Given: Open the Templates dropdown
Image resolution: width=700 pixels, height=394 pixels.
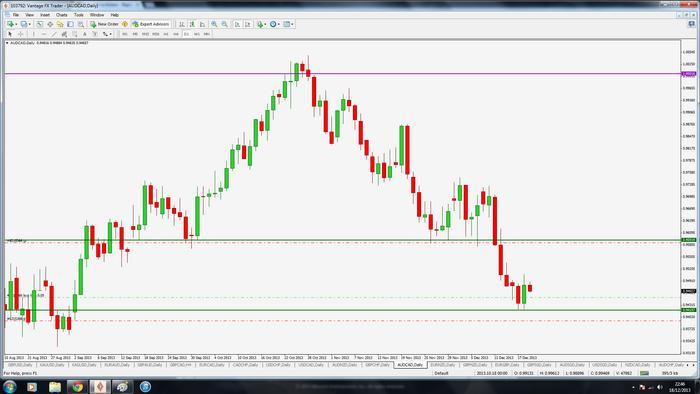Looking at the screenshot, I should point(288,24).
